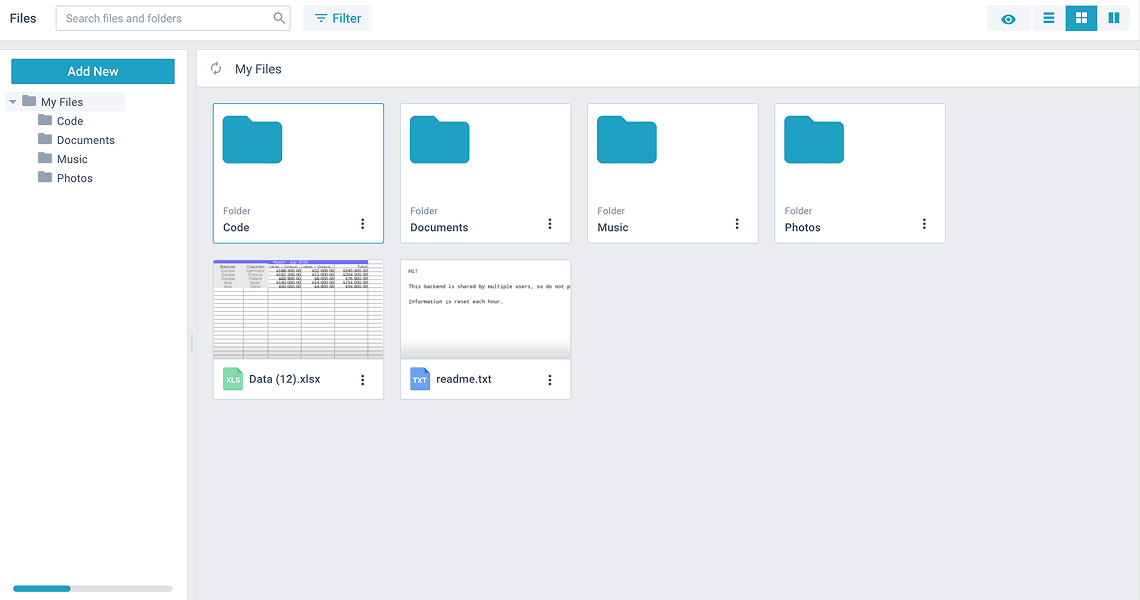Switch to list view mode
Image resolution: width=1140 pixels, height=600 pixels.
pyautogui.click(x=1049, y=18)
